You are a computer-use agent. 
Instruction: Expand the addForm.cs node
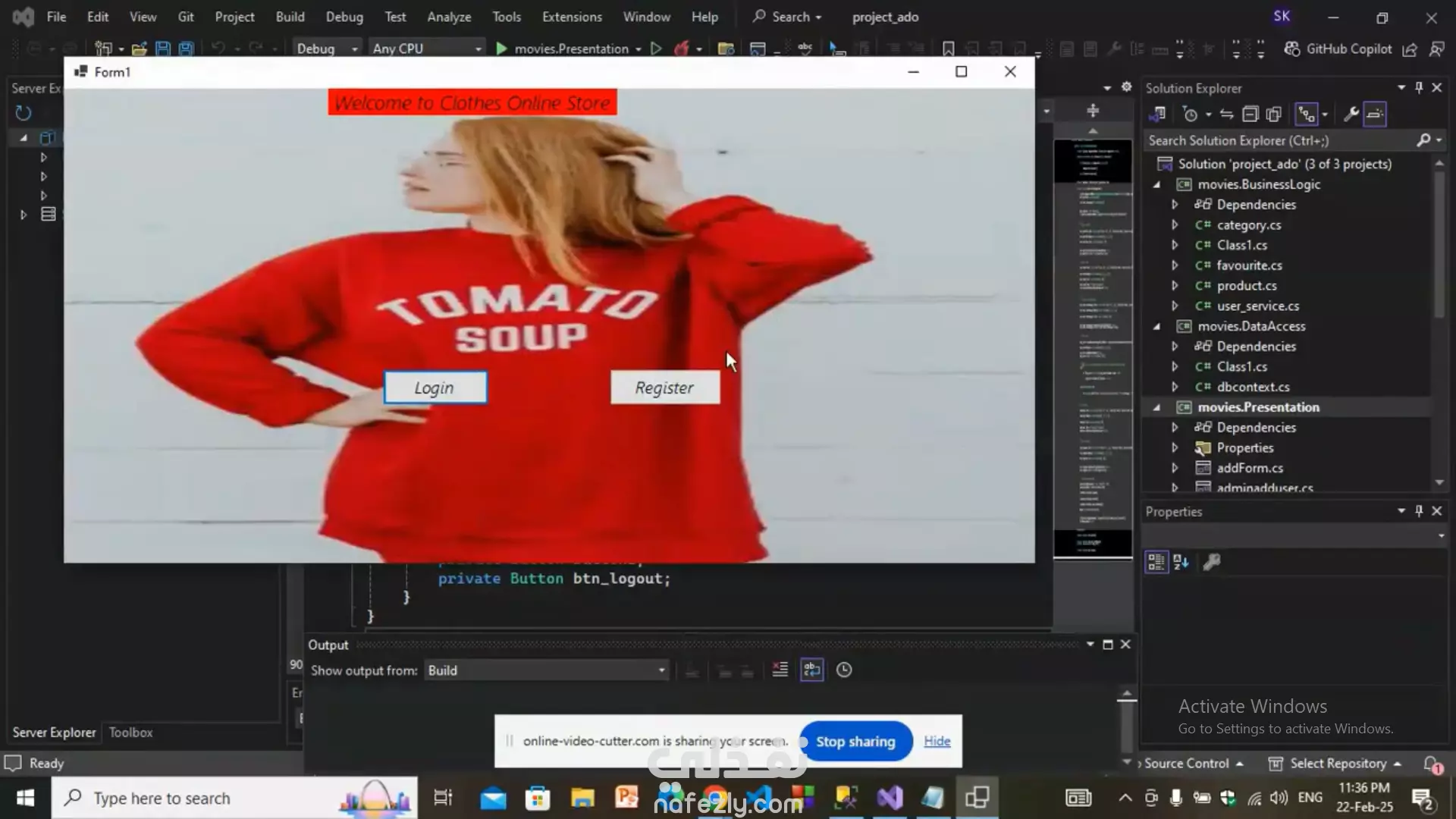click(x=1175, y=468)
